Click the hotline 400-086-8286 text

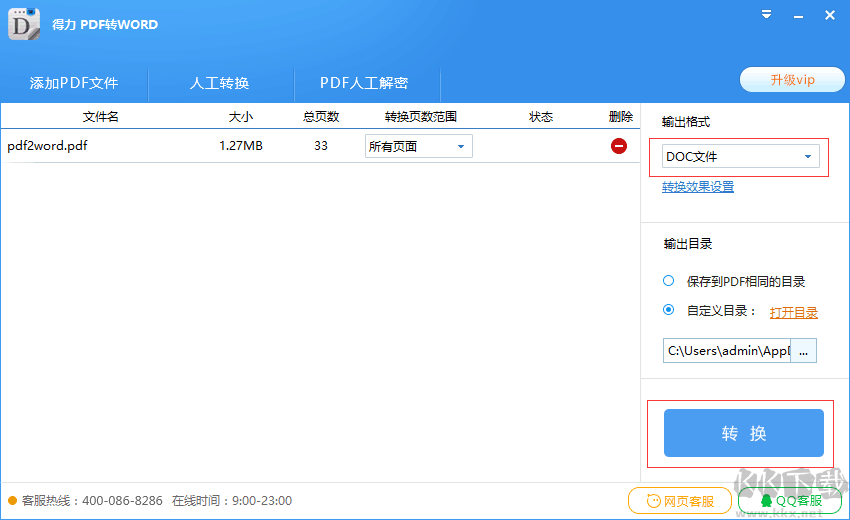coord(122,500)
